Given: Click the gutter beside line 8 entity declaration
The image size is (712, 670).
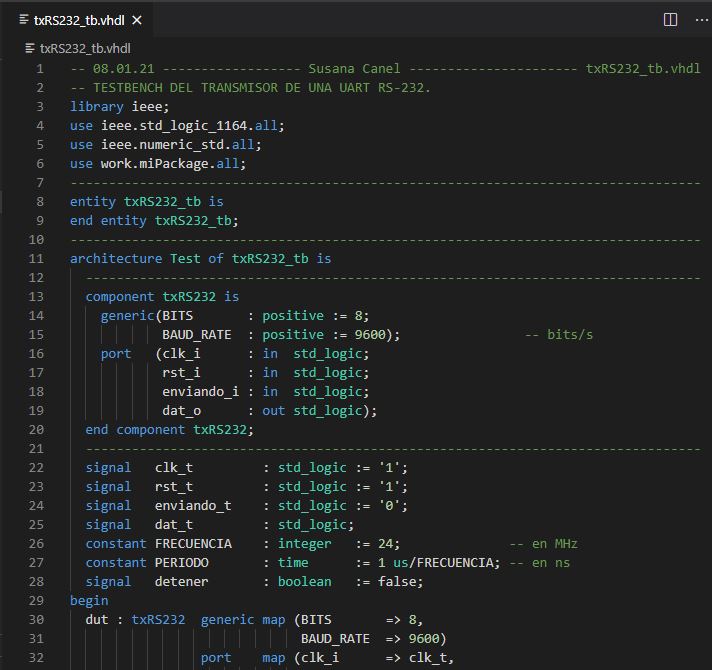Looking at the screenshot, I should (x=39, y=201).
